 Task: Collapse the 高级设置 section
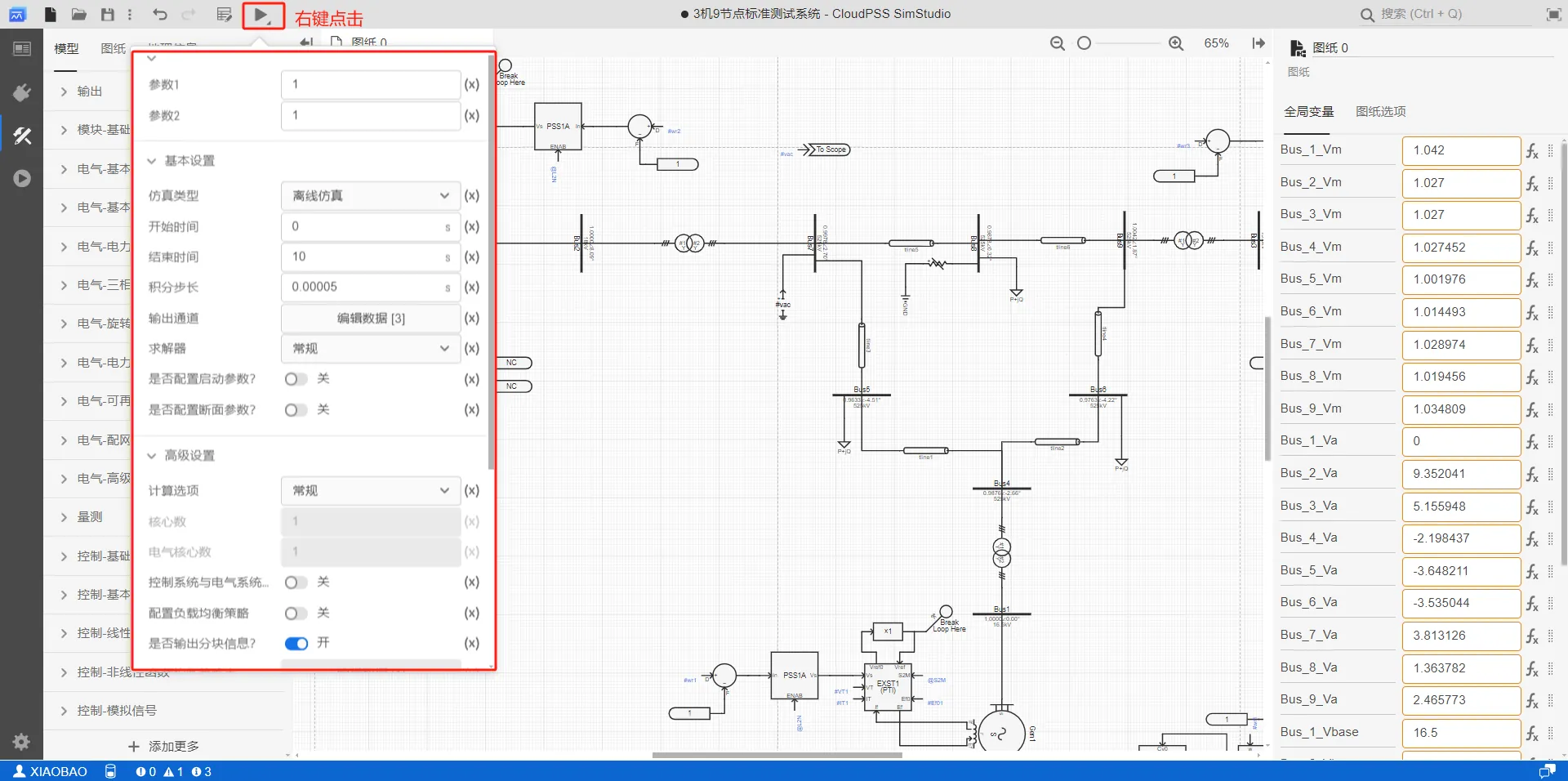[152, 456]
